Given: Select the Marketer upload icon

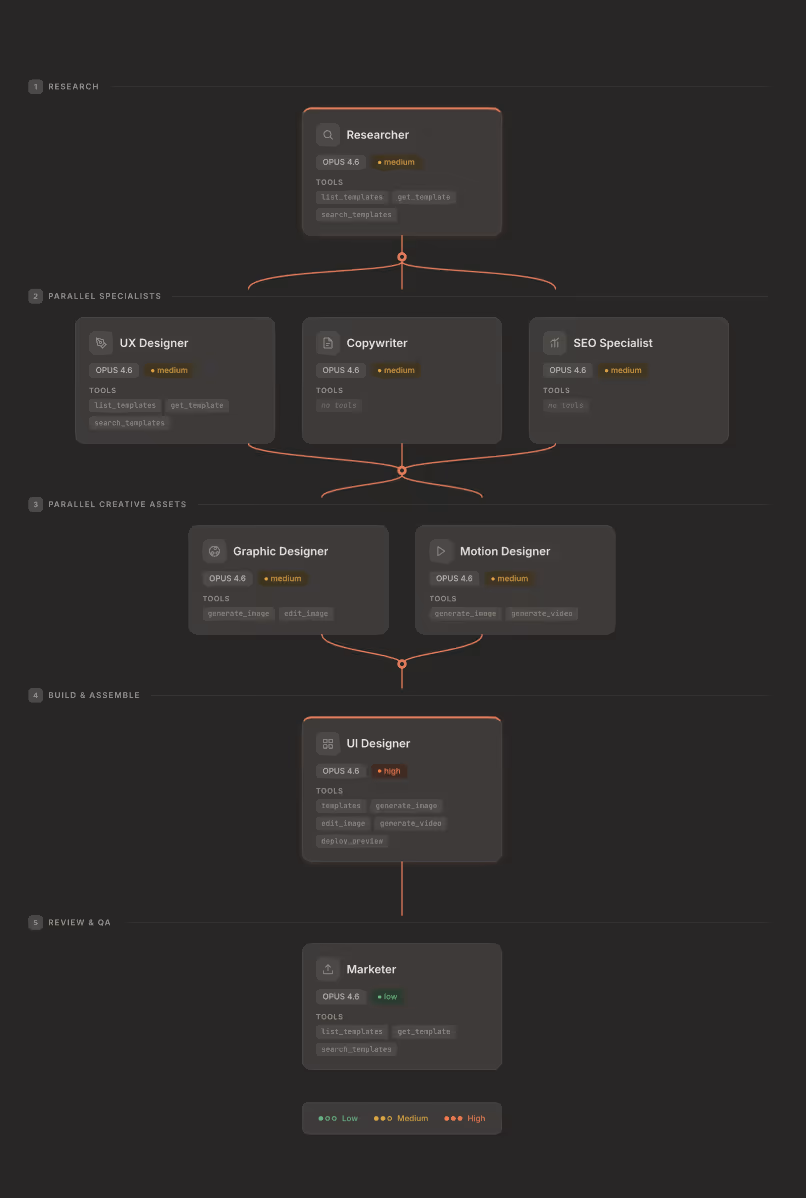Looking at the screenshot, I should click(x=327, y=968).
